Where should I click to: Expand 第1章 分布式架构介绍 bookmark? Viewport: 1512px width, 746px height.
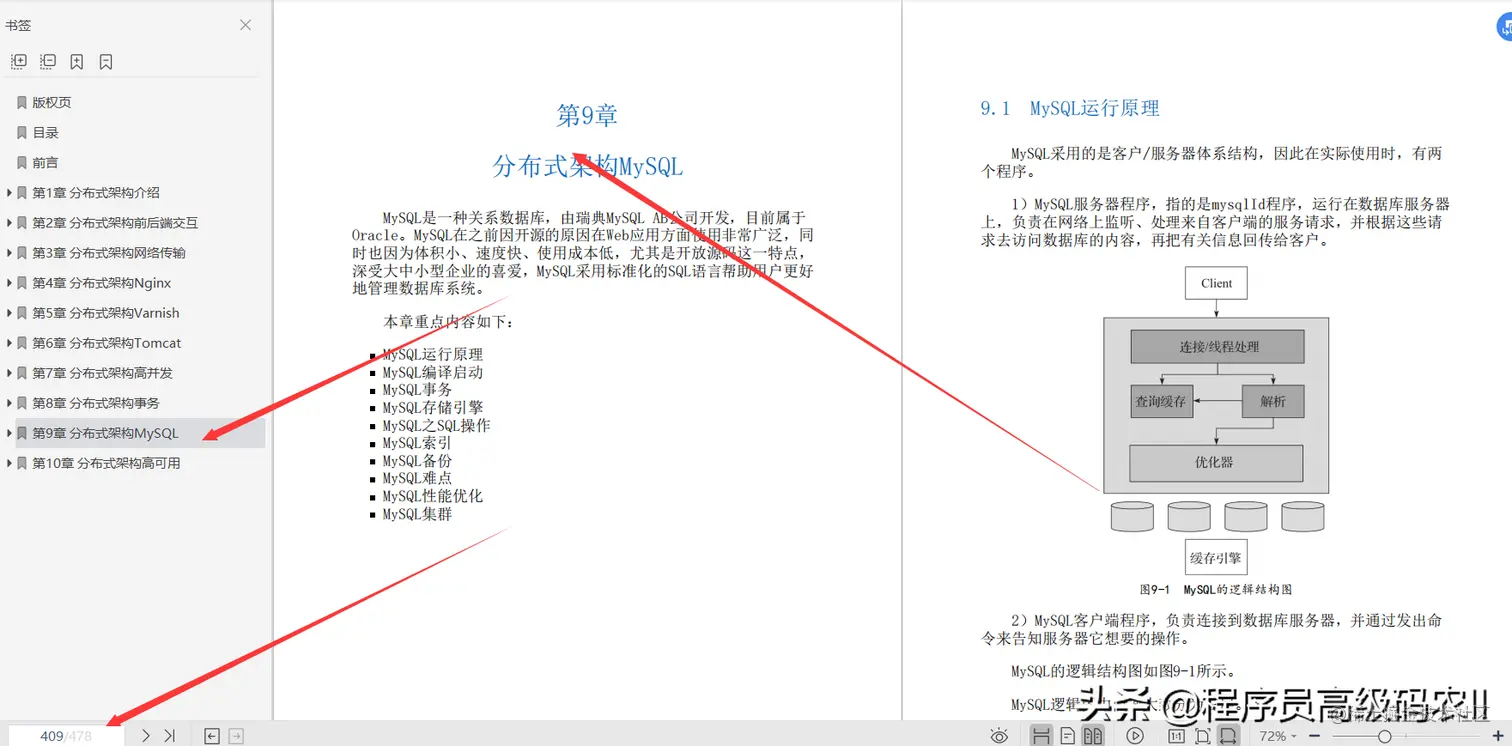(x=9, y=192)
